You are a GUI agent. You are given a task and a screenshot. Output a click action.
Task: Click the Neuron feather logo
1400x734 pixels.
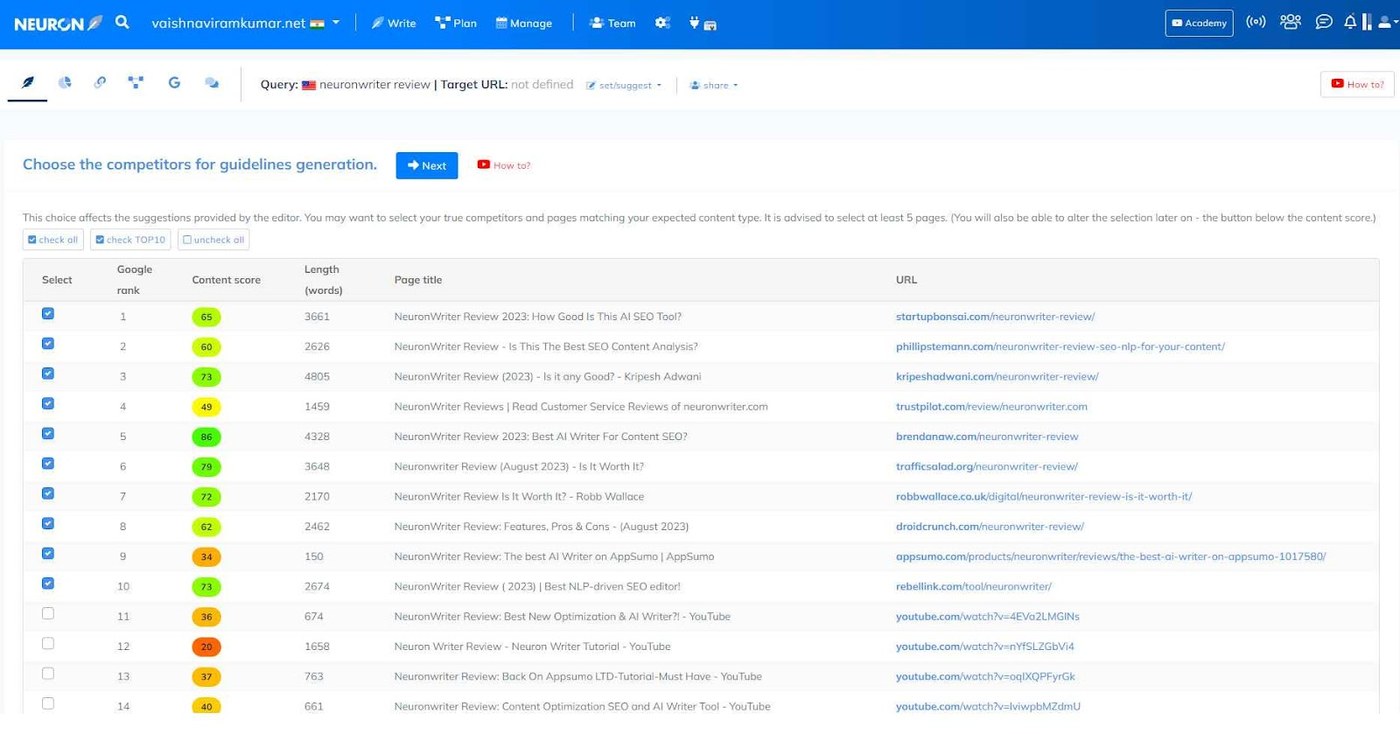point(58,23)
